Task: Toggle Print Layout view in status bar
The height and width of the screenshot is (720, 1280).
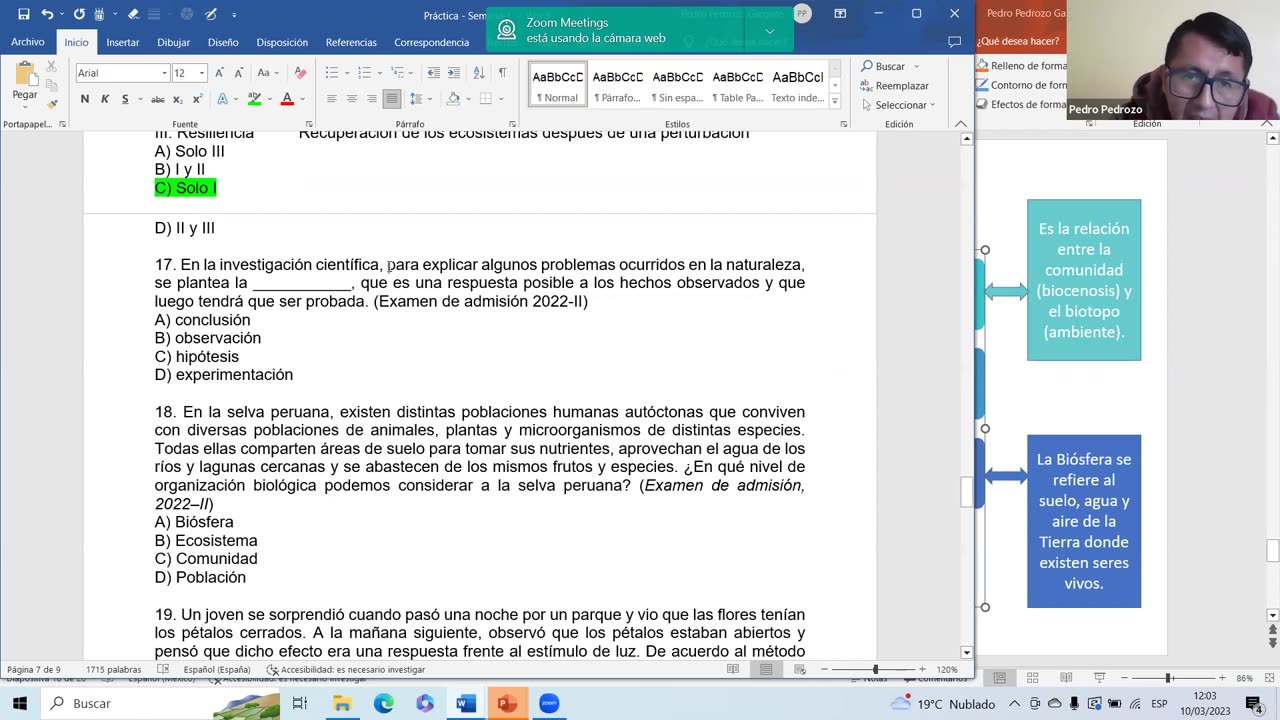Action: coord(765,669)
